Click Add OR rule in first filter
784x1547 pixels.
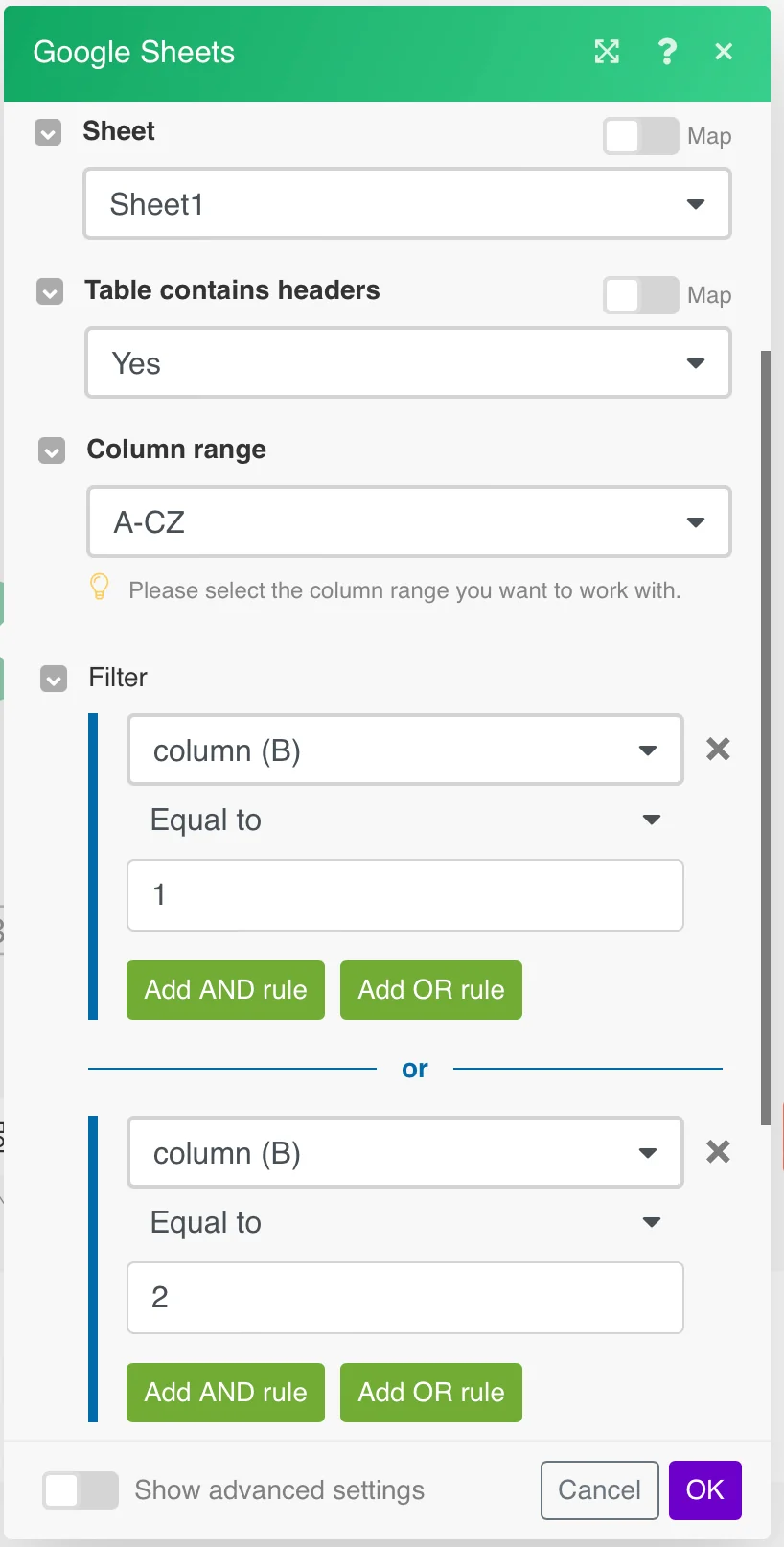point(431,990)
